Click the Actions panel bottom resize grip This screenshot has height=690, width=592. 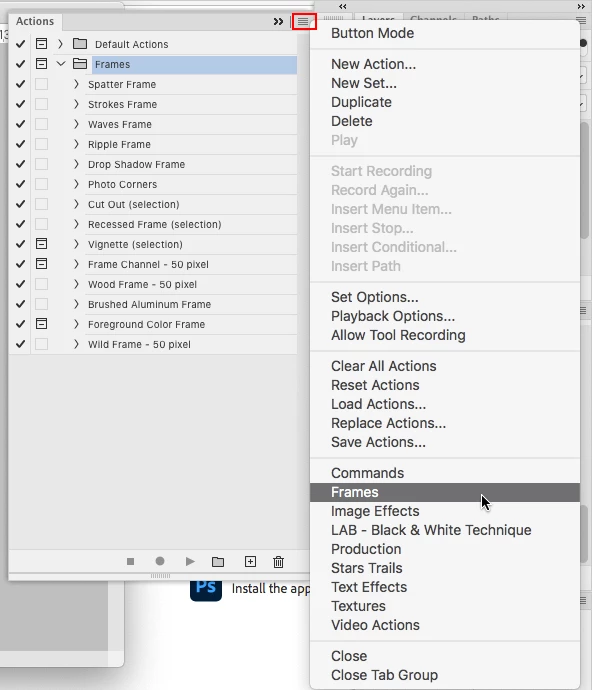(x=160, y=576)
